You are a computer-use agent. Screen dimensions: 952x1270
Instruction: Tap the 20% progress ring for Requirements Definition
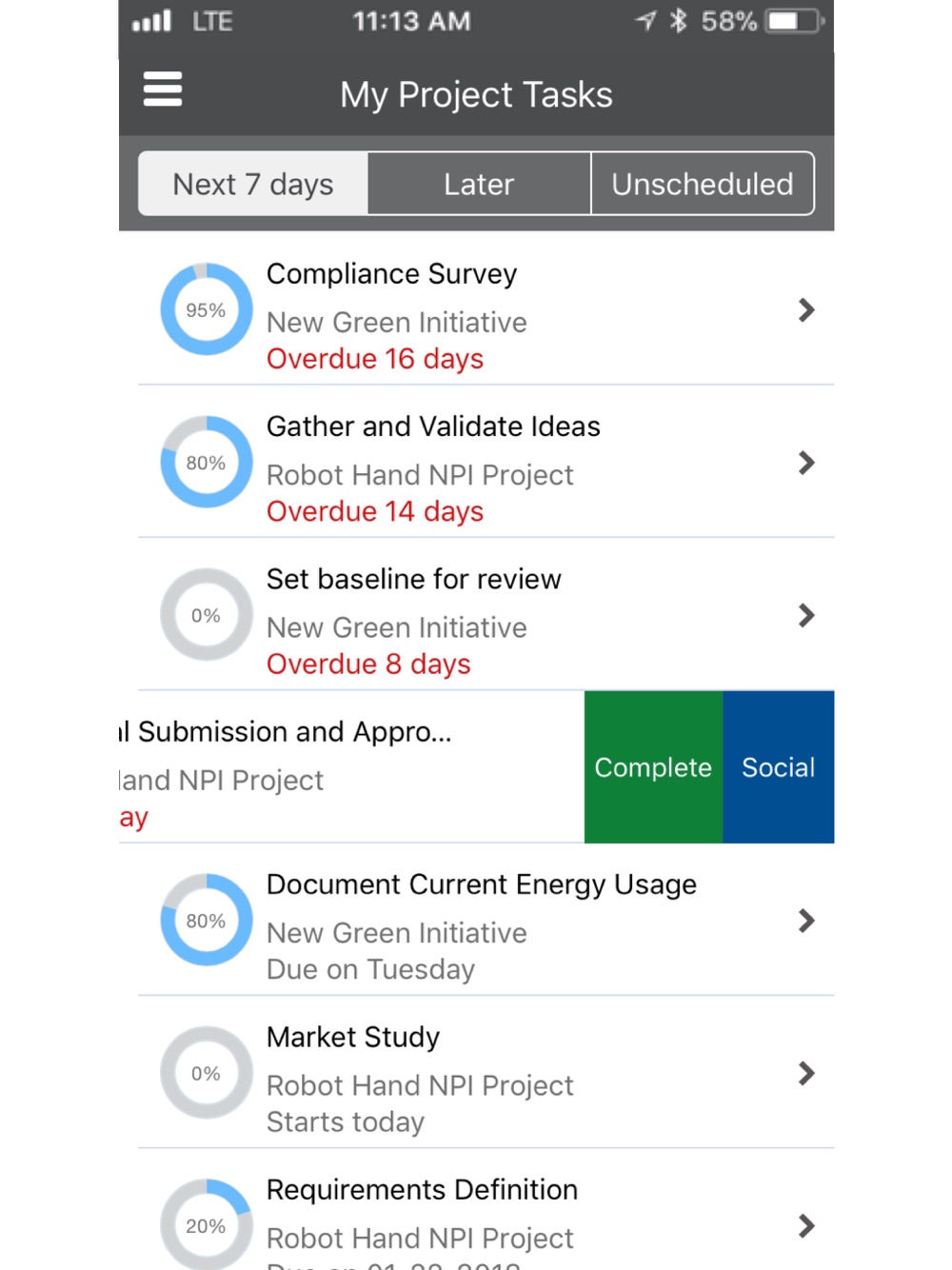(x=207, y=1224)
